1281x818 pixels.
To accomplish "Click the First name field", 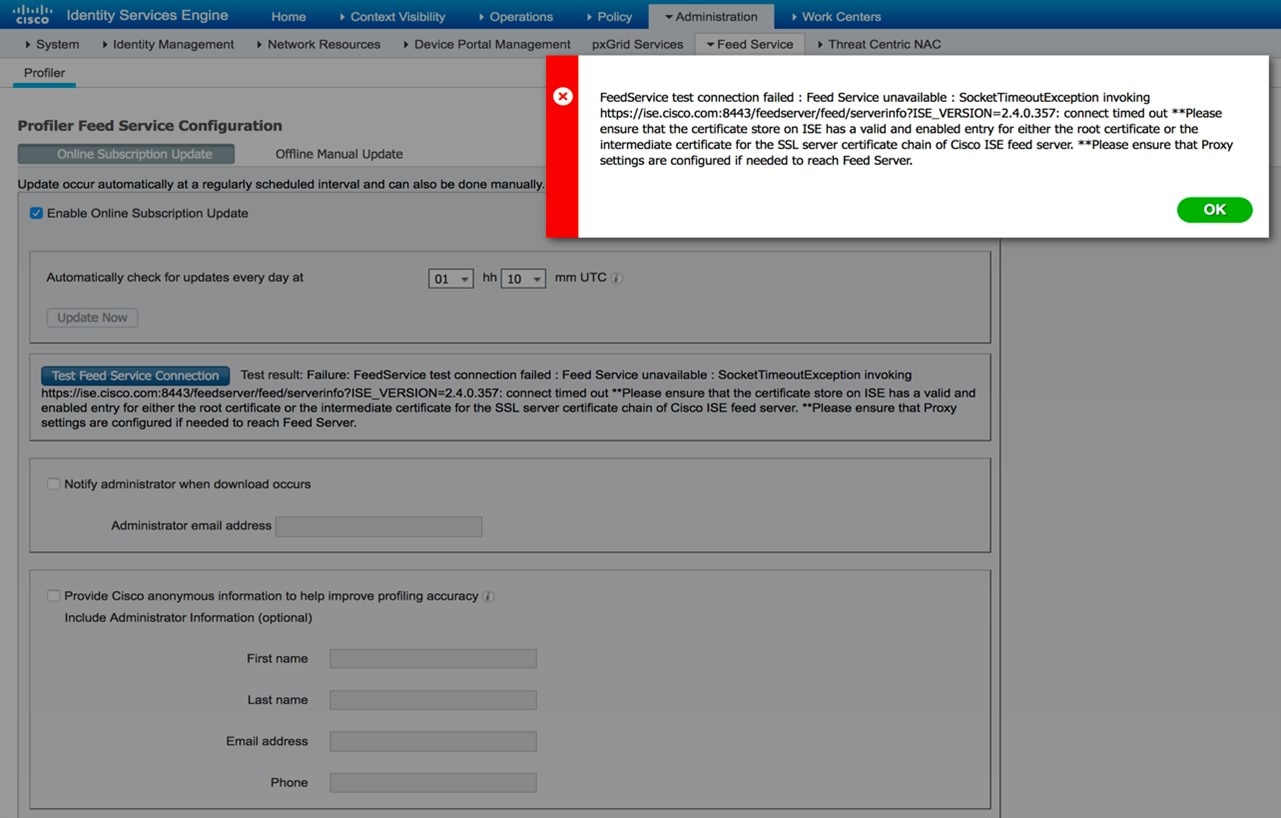I will coord(433,659).
